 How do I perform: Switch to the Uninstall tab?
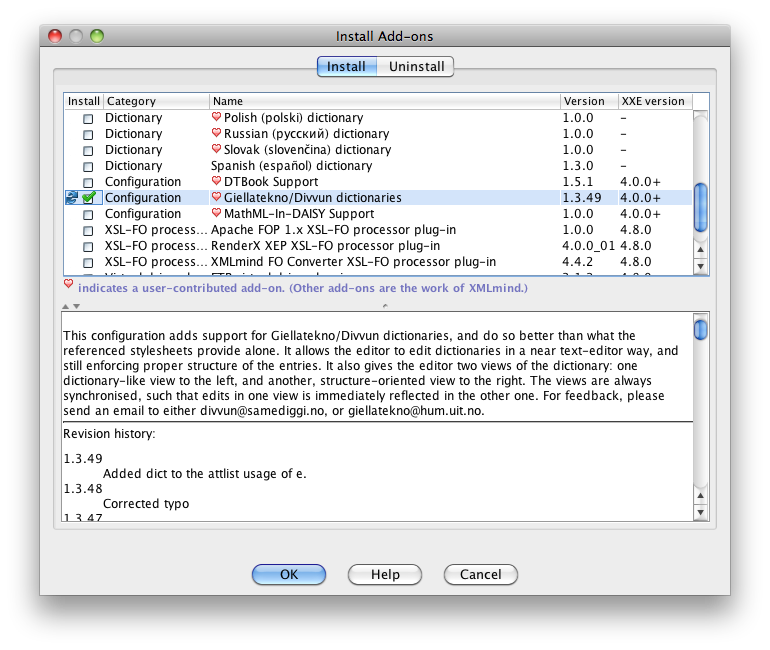pyautogui.click(x=415, y=67)
